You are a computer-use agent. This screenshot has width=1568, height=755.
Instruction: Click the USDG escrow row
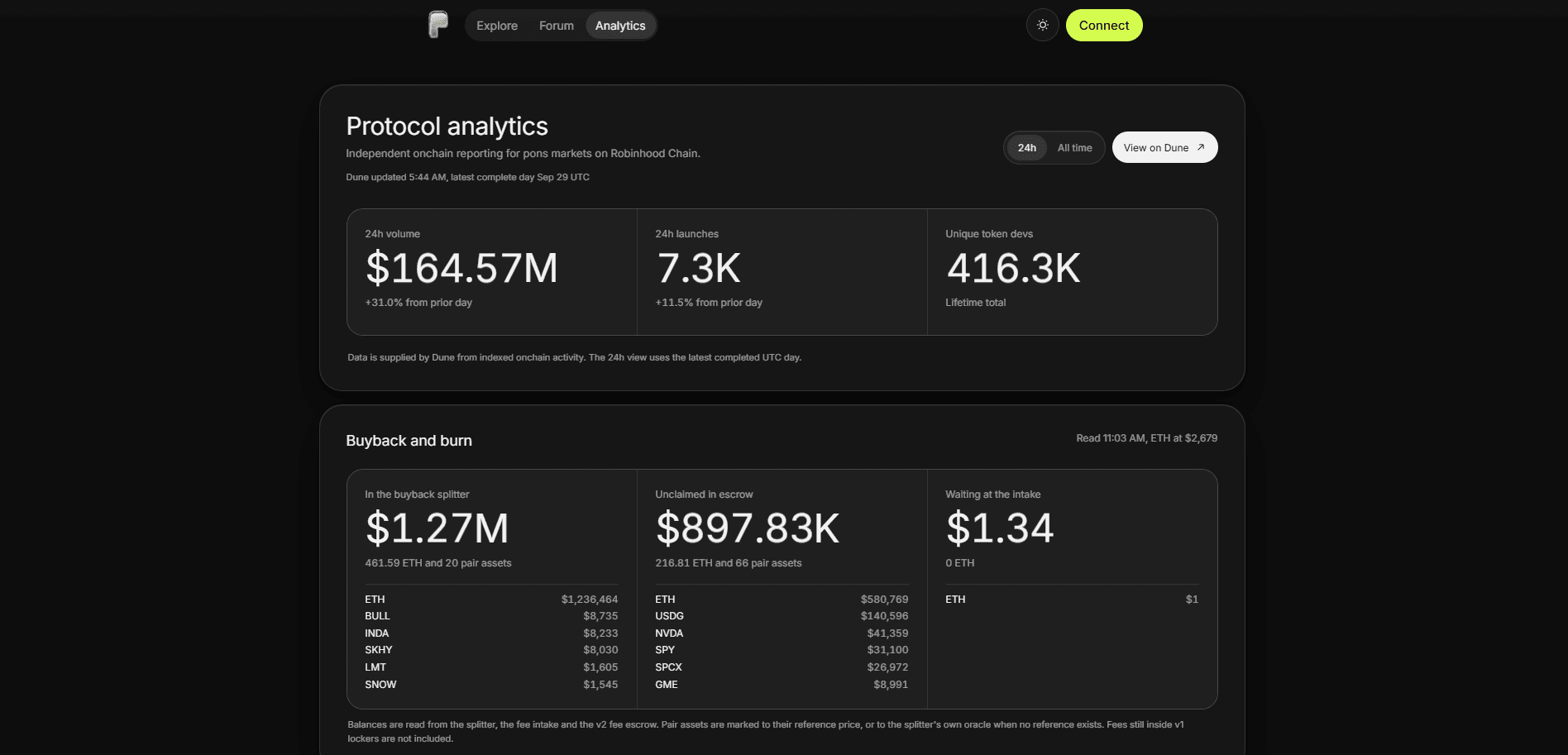pyautogui.click(x=782, y=616)
